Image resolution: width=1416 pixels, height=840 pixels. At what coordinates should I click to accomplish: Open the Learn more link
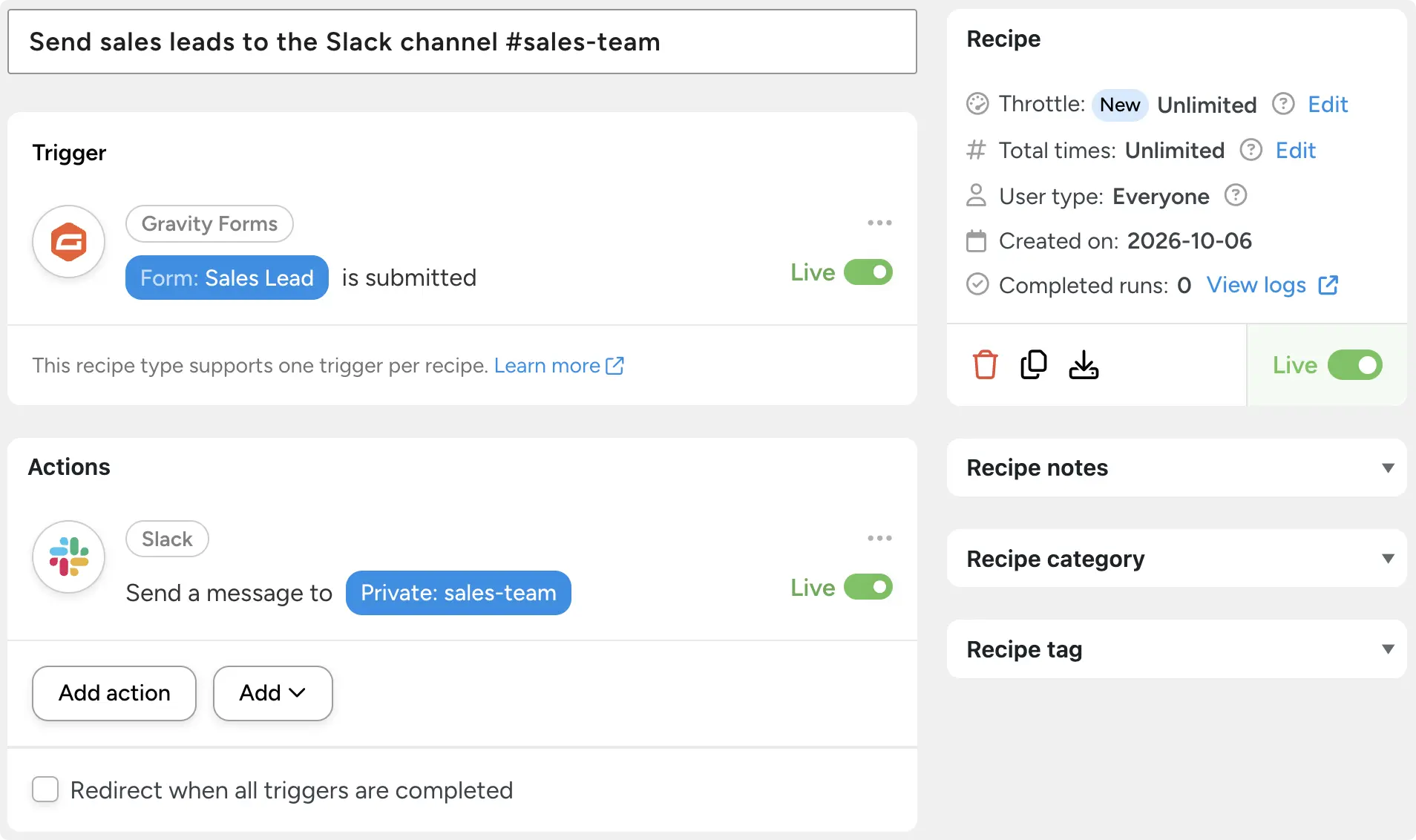coord(547,366)
